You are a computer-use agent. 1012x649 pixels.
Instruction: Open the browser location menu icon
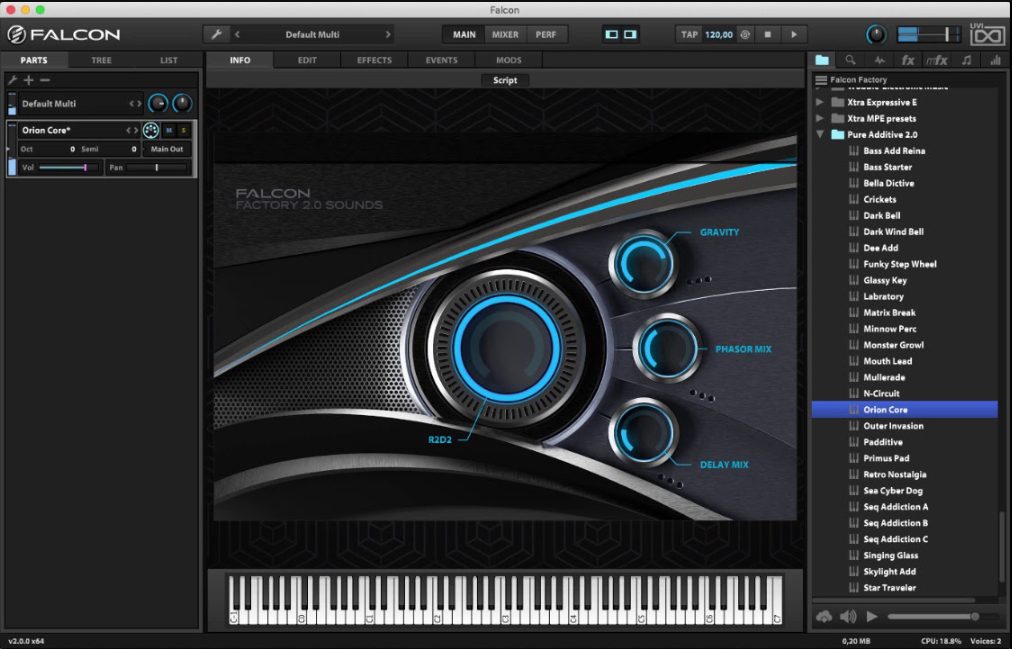(x=821, y=80)
